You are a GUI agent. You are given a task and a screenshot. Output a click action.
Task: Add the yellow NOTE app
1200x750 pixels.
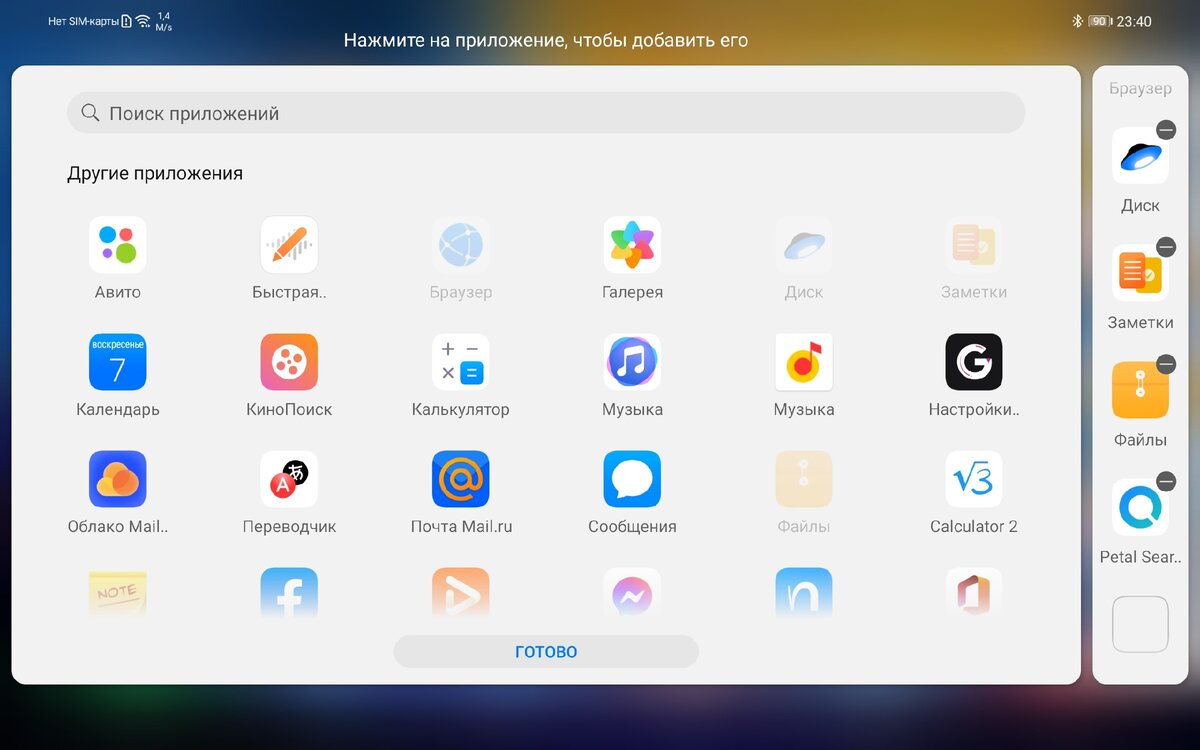[x=118, y=592]
